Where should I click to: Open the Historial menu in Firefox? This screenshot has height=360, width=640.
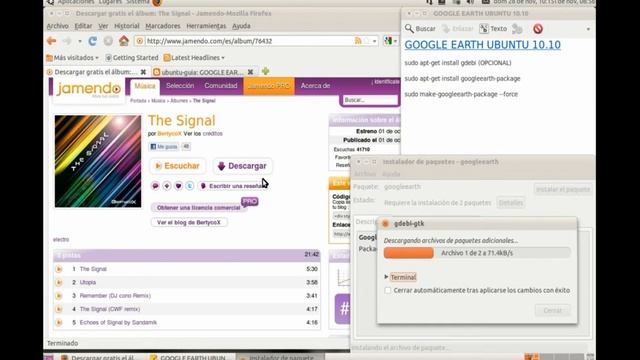(127, 26)
